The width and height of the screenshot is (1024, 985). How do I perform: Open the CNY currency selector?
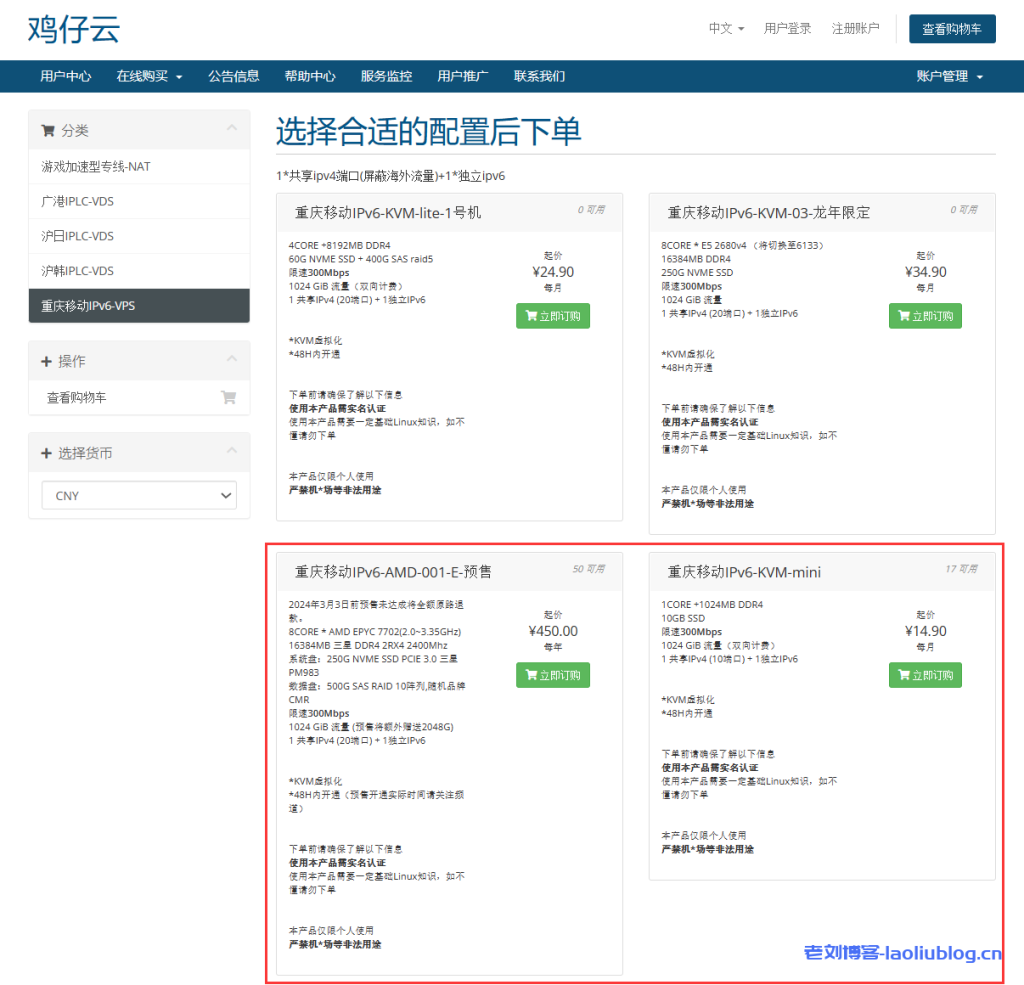pos(139,495)
